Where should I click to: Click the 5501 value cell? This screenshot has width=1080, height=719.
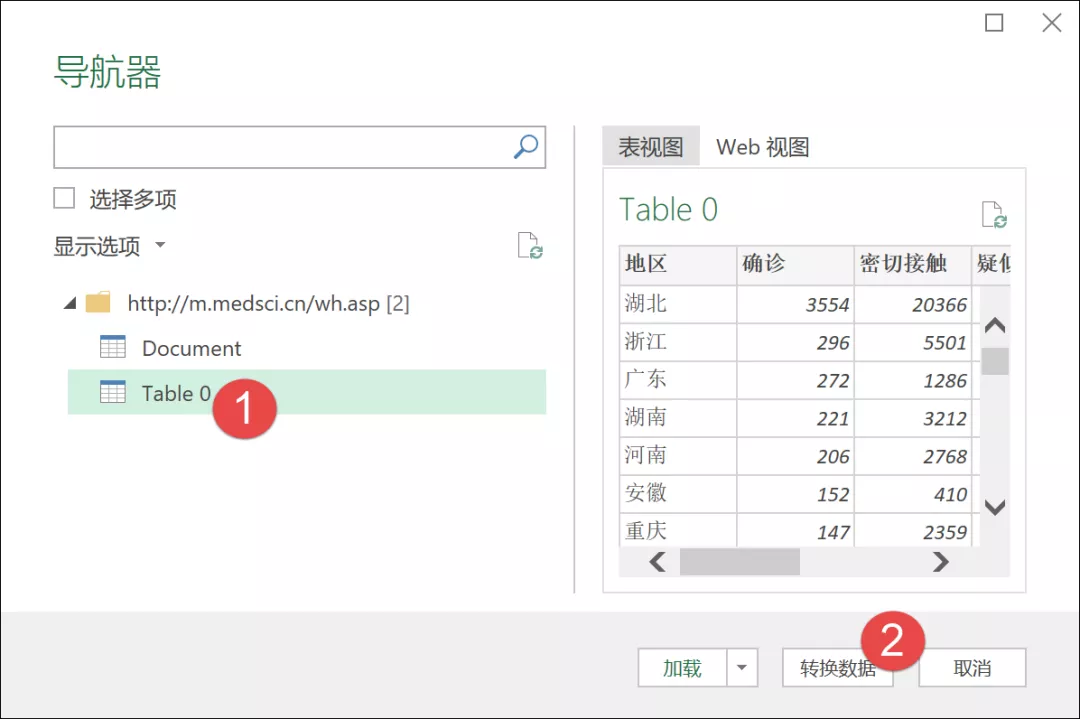click(913, 342)
